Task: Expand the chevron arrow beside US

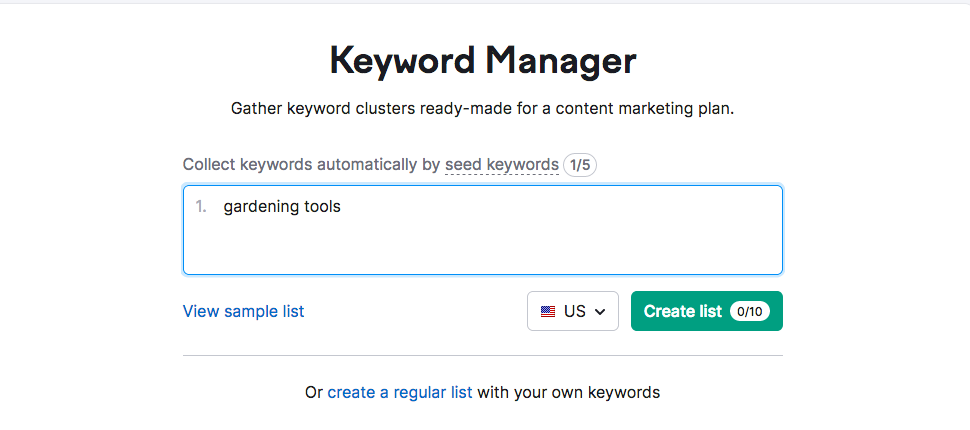Action: (599, 312)
